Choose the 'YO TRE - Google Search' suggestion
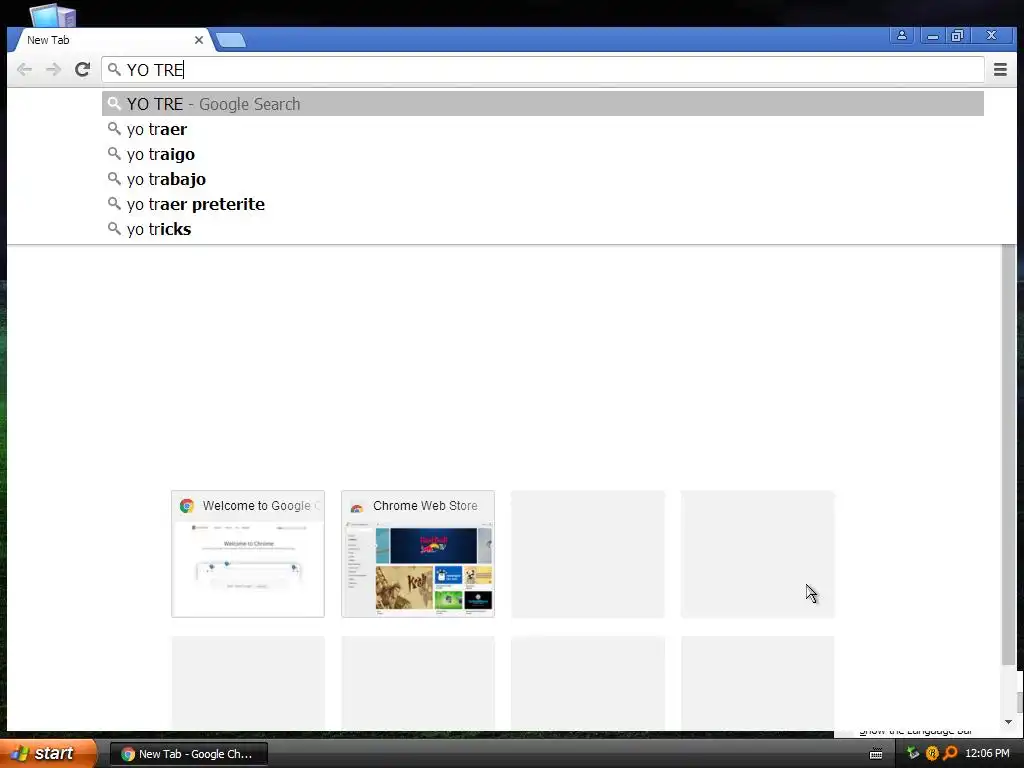The image size is (1024, 768). 543,104
